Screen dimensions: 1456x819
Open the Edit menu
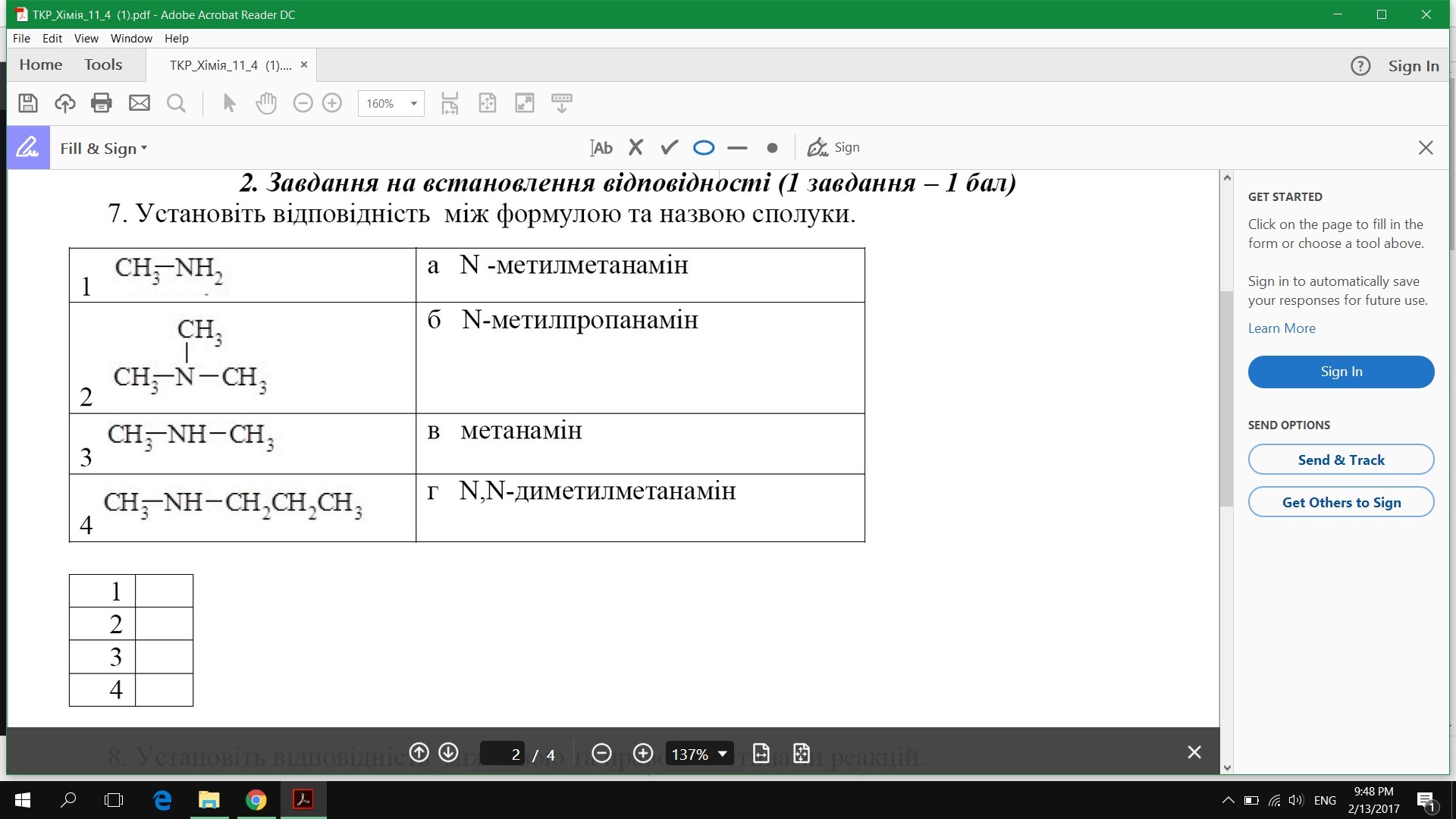coord(52,38)
